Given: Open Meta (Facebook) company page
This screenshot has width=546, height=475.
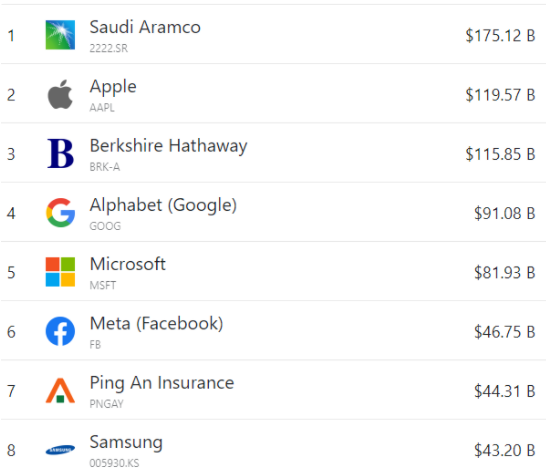Looking at the screenshot, I should pyautogui.click(x=156, y=324).
